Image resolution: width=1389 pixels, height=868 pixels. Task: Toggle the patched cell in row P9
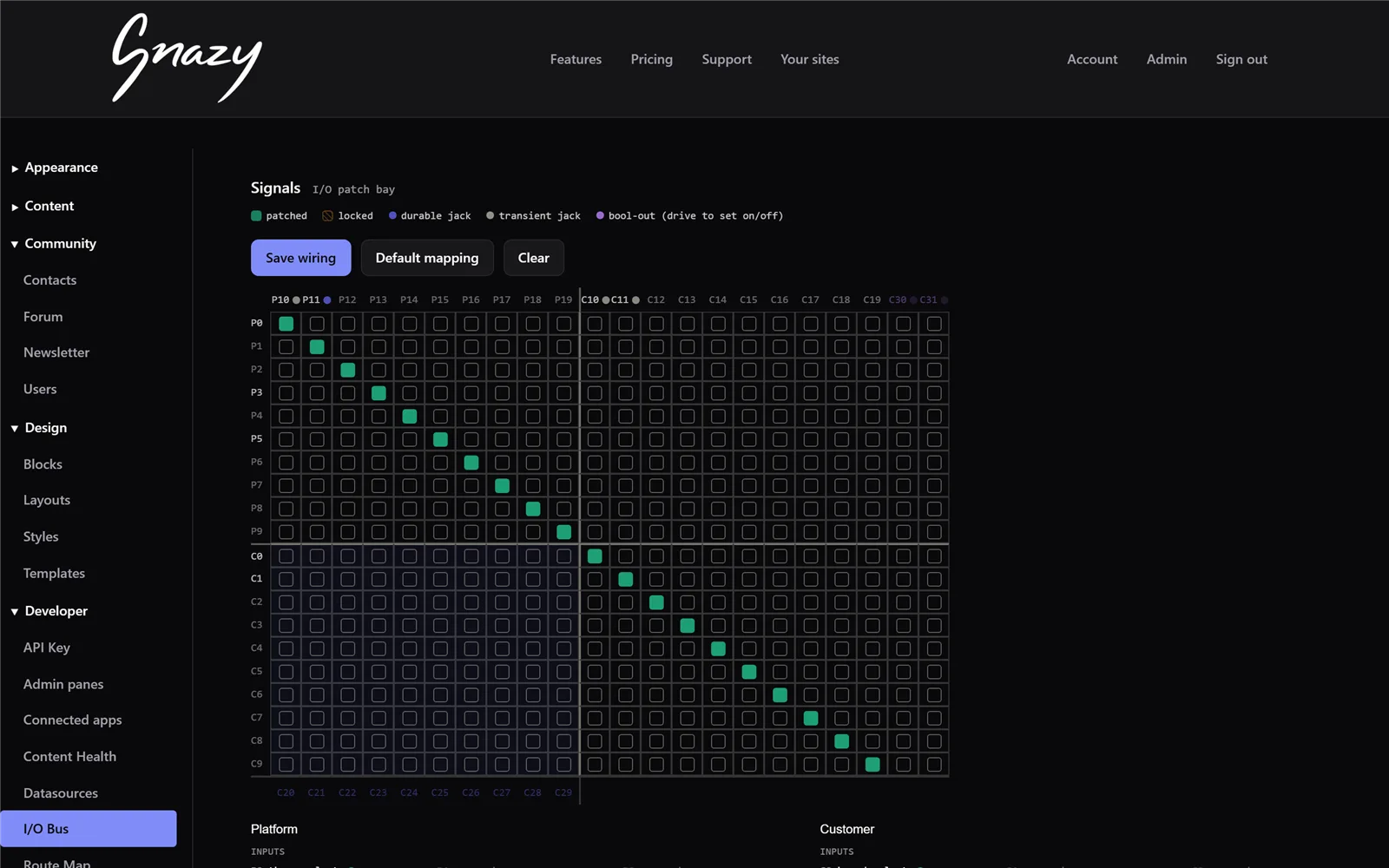[x=563, y=532]
